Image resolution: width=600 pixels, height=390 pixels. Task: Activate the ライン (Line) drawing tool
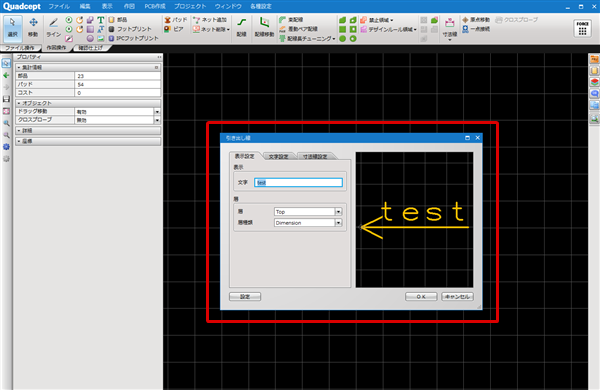click(54, 27)
